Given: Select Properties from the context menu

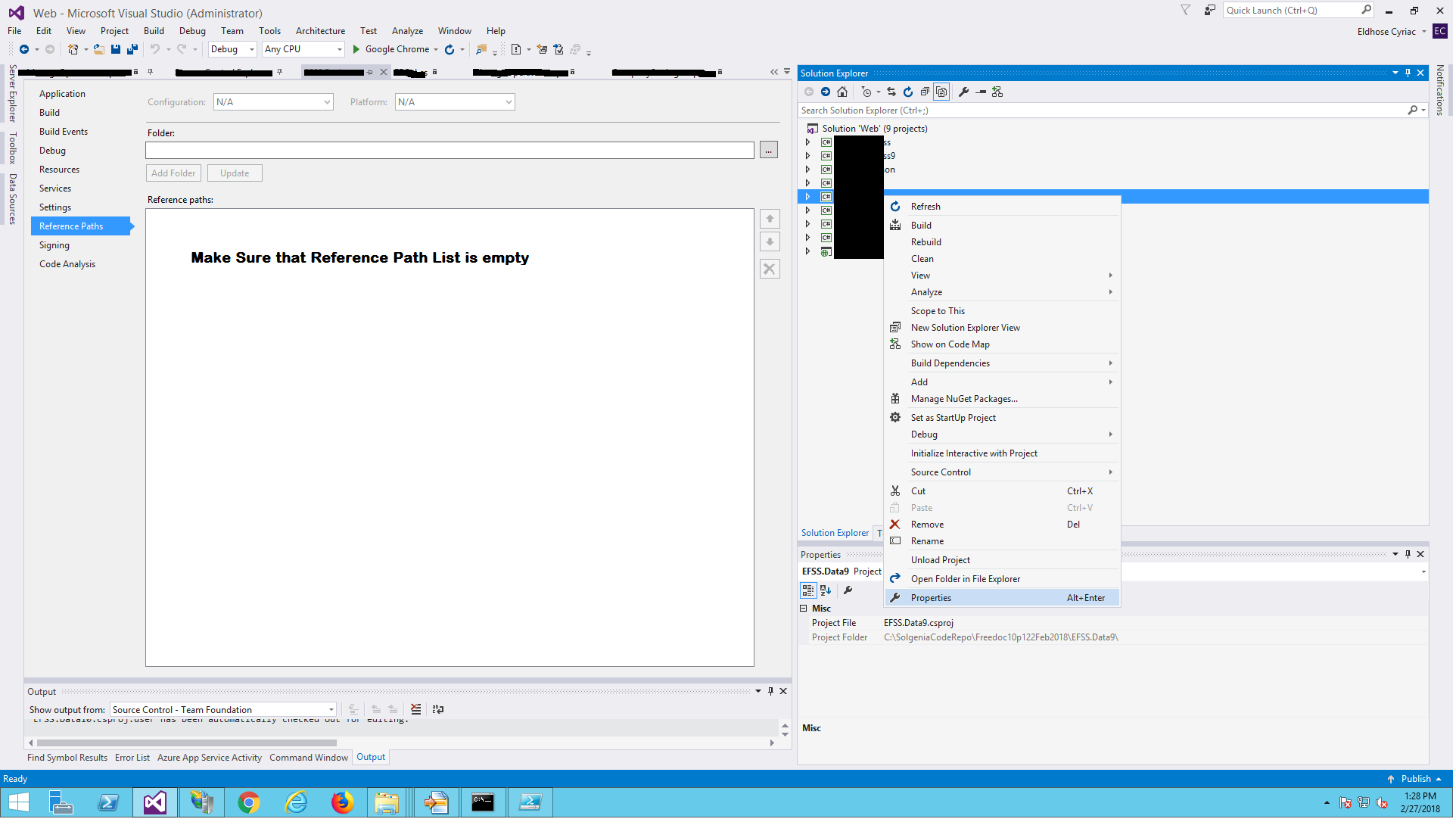Looking at the screenshot, I should point(931,597).
